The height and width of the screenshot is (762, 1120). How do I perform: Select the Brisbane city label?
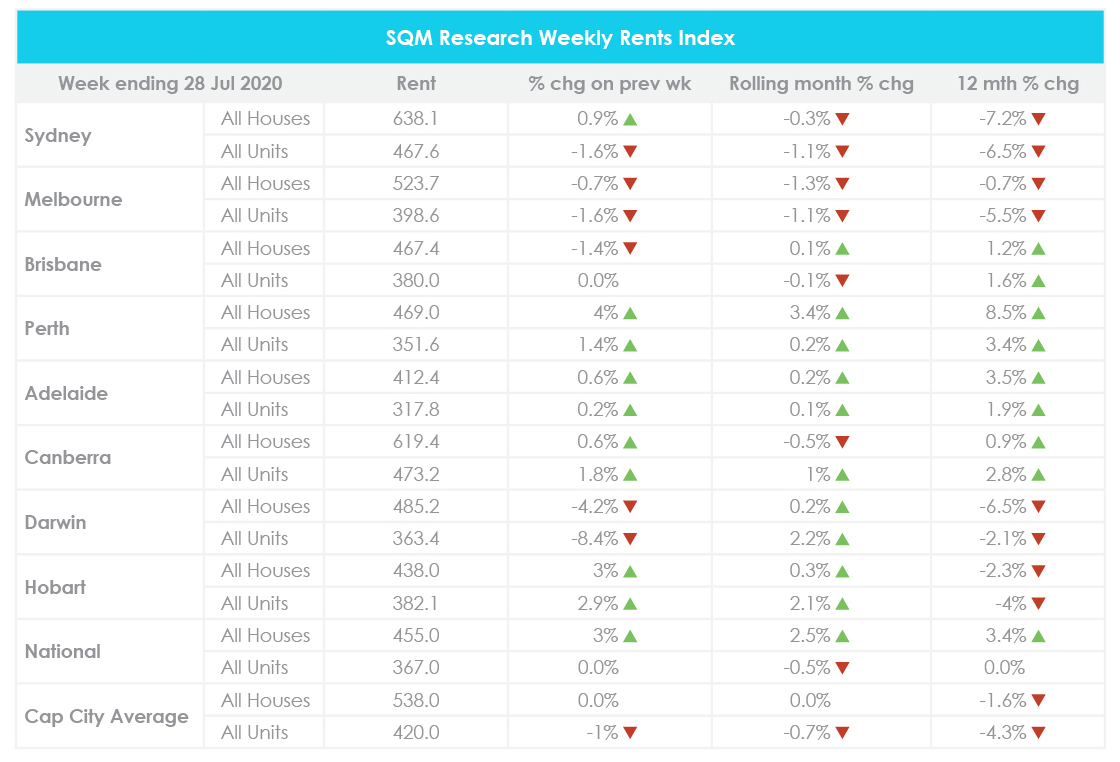(63, 264)
